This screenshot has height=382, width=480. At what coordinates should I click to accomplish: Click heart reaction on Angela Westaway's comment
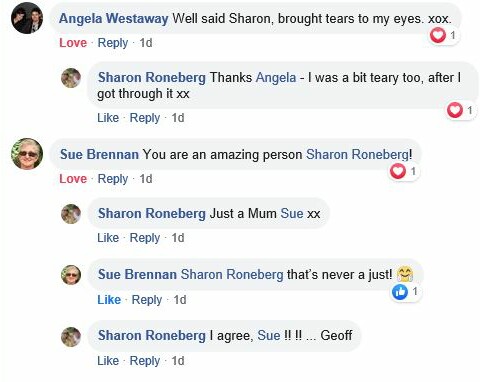[438, 35]
